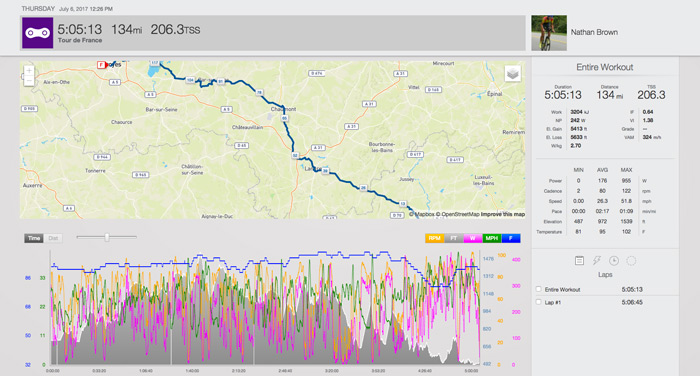The width and height of the screenshot is (700, 376).
Task: Click the purple bike chain workout icon
Action: (38, 33)
